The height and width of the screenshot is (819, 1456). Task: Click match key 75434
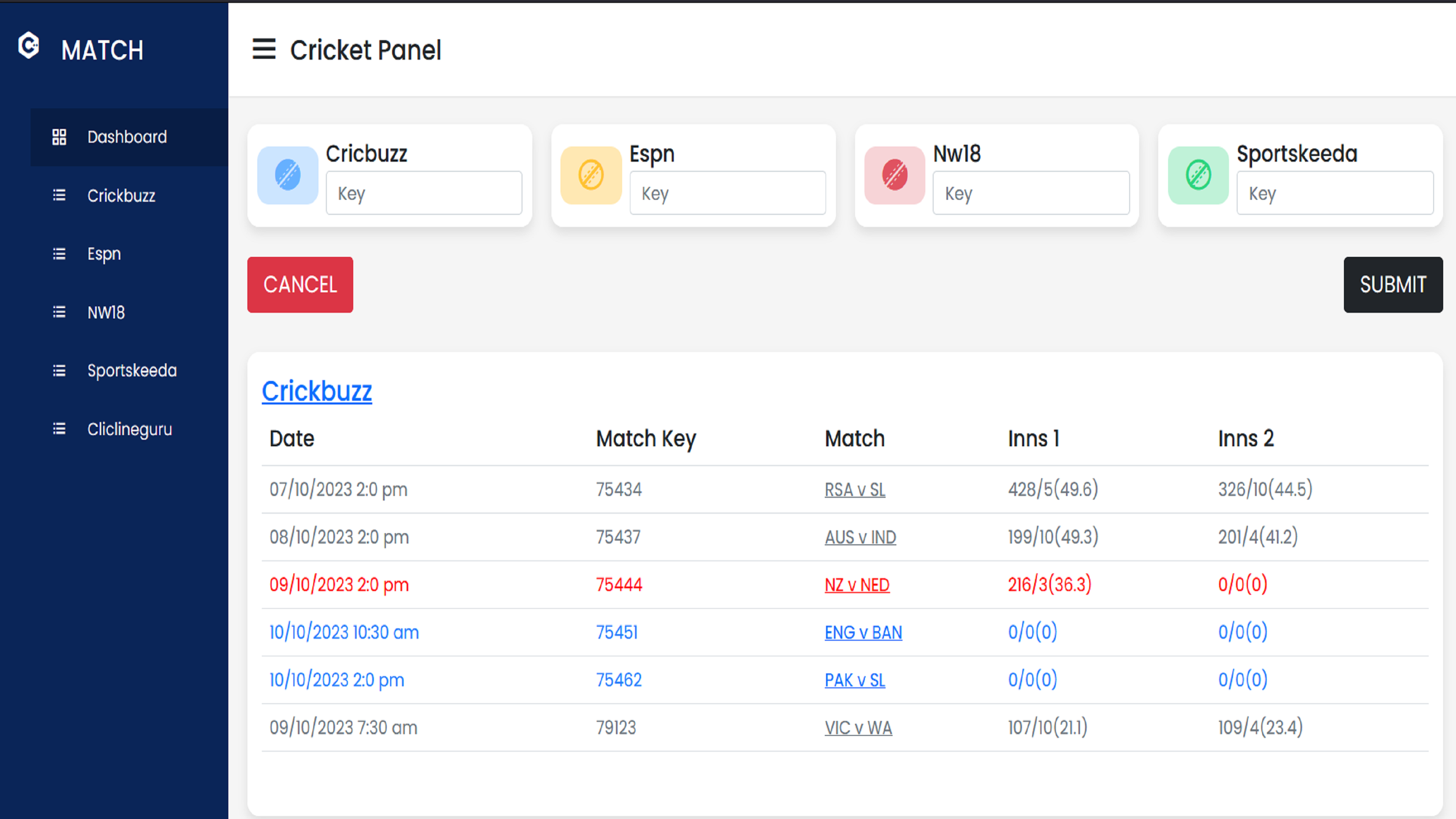[619, 489]
